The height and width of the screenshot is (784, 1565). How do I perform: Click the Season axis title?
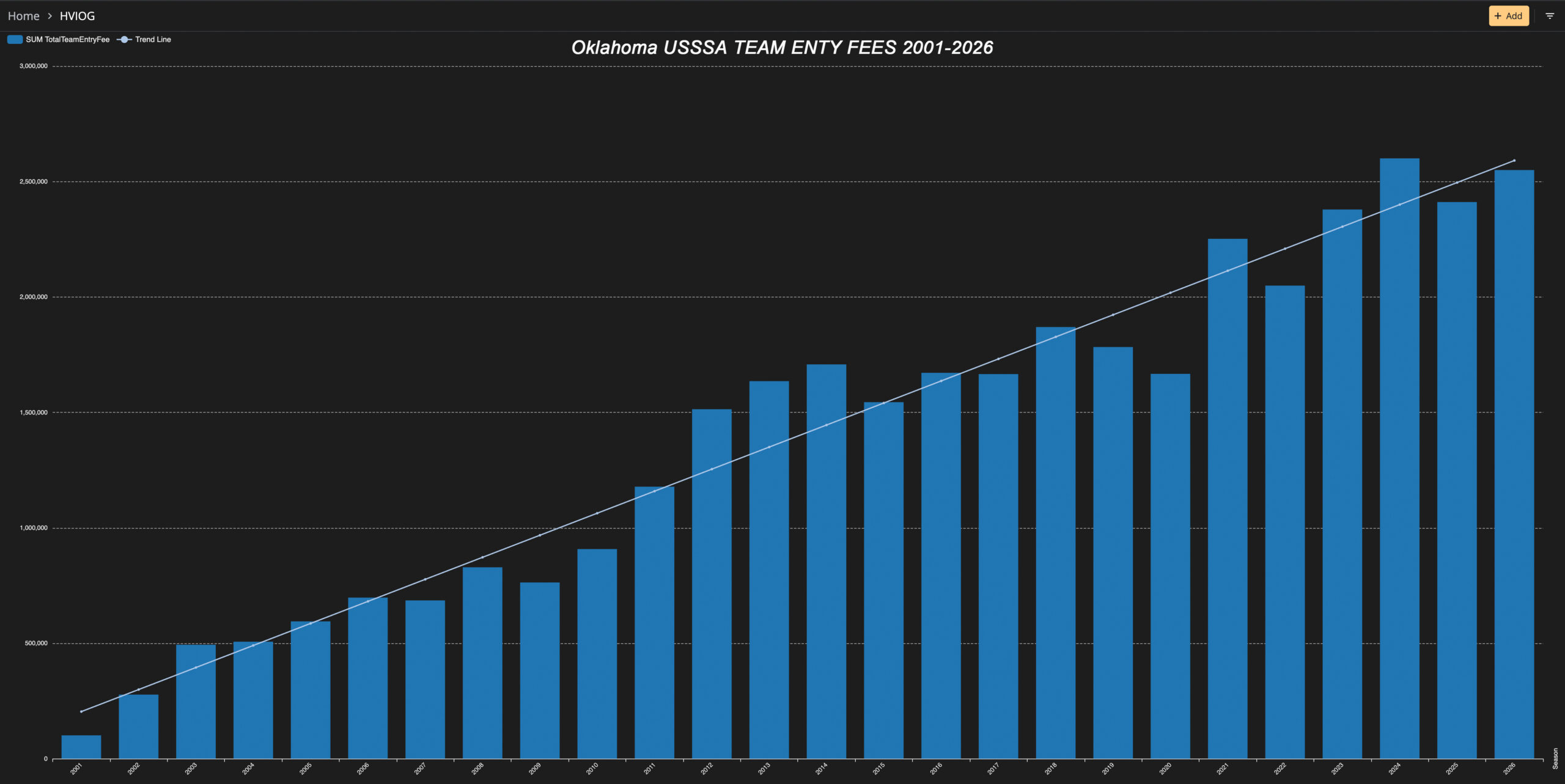1556,758
